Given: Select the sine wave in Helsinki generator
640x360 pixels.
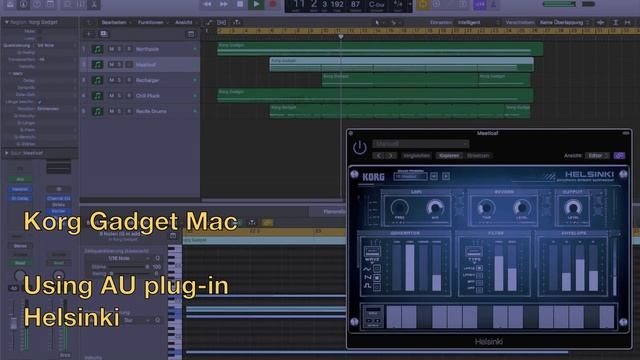Looking at the screenshot, I should [x=376, y=269].
